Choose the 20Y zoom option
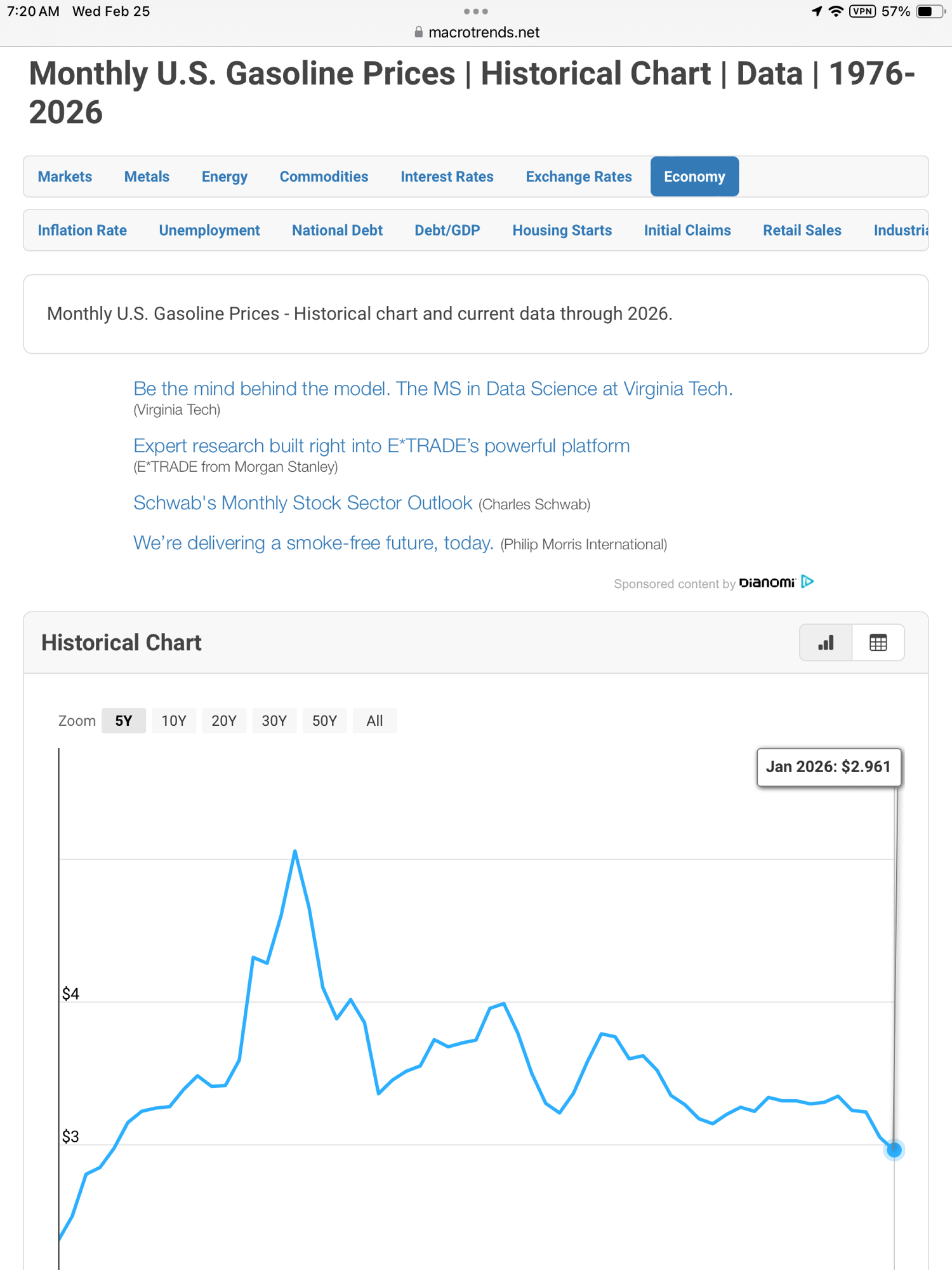952x1270 pixels. pos(224,721)
